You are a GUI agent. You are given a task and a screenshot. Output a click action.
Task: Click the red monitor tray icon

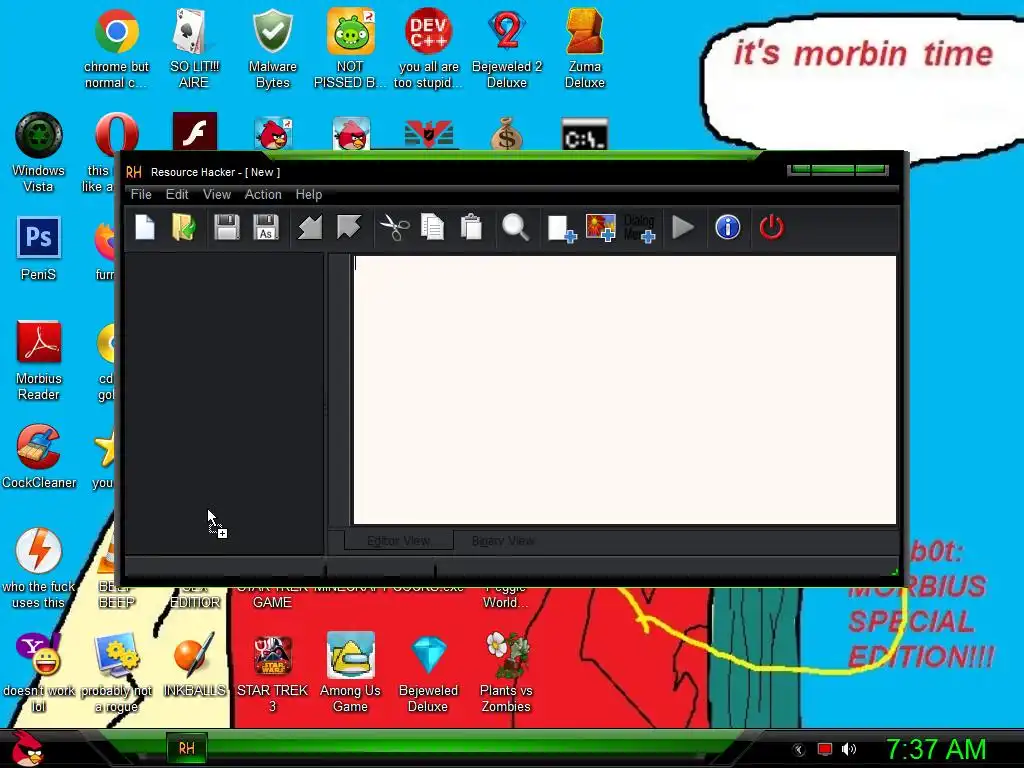click(x=825, y=749)
